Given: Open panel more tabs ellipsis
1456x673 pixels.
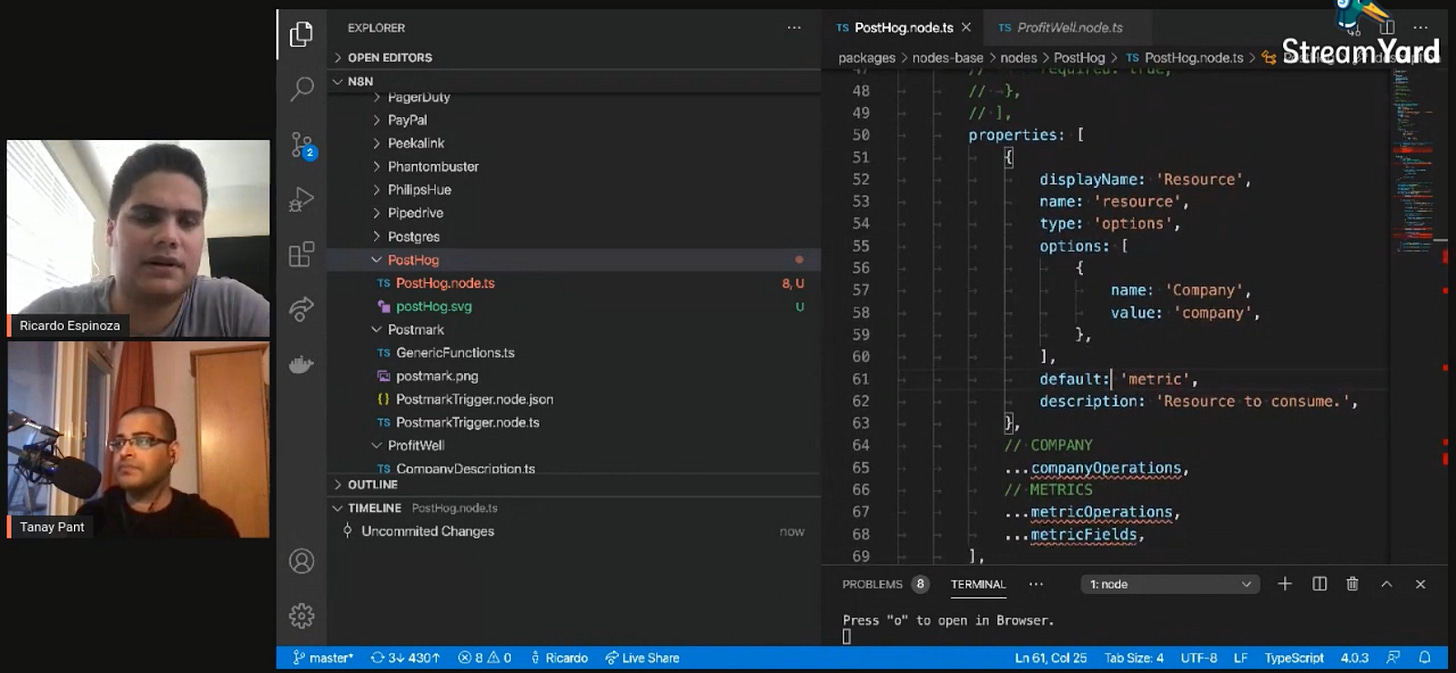Looking at the screenshot, I should (1036, 584).
